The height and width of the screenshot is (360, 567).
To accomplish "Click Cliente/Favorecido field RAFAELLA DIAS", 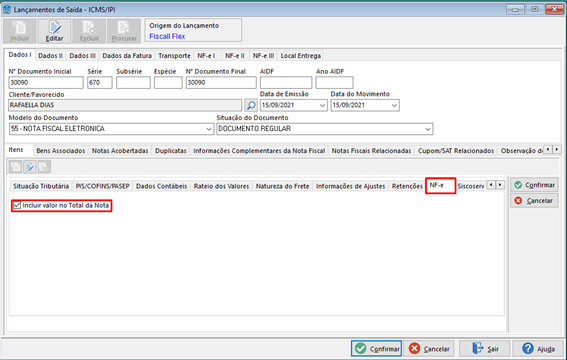I will (125, 105).
